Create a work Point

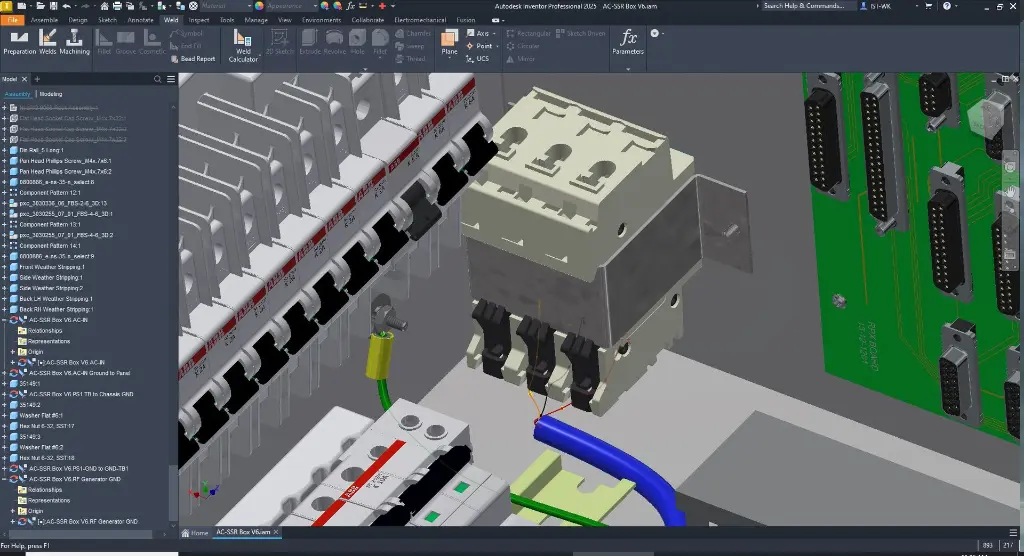coord(479,46)
